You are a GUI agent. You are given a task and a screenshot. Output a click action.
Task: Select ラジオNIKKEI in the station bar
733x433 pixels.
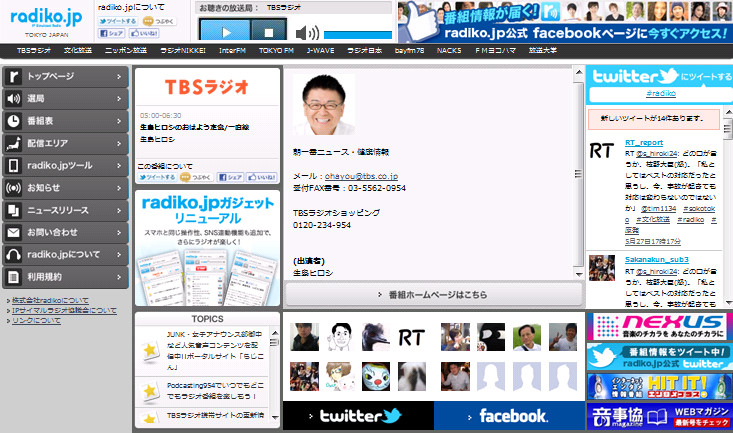tap(183, 51)
